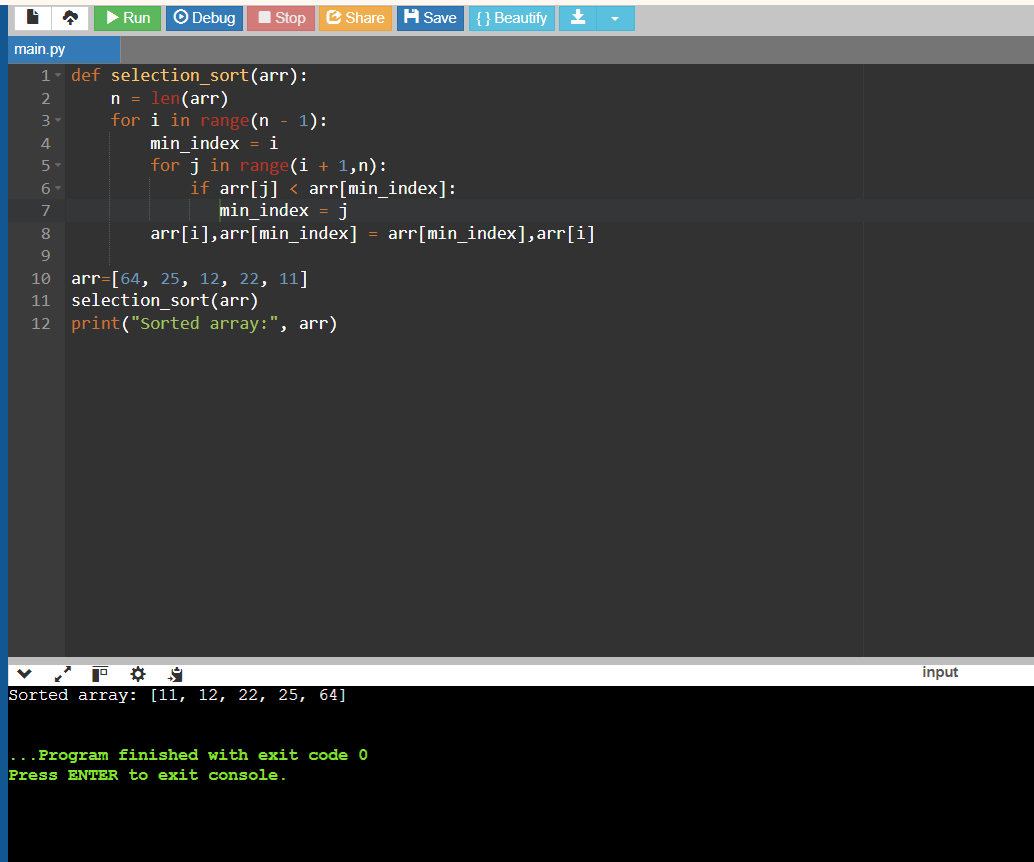Image resolution: width=1034 pixels, height=862 pixels.
Task: Run the program with the Run button
Action: click(x=127, y=18)
